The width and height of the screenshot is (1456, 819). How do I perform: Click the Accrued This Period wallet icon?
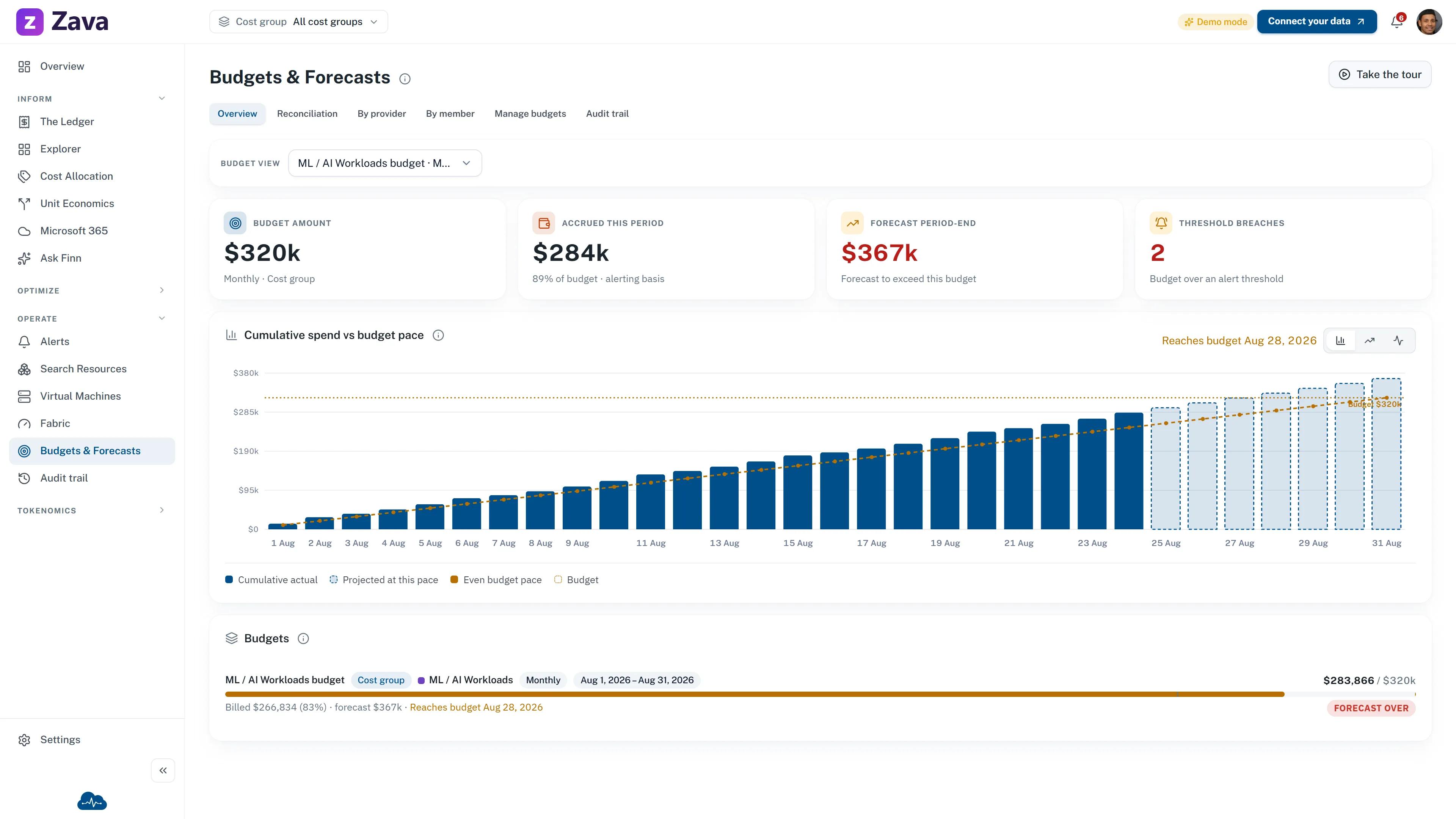tap(544, 223)
